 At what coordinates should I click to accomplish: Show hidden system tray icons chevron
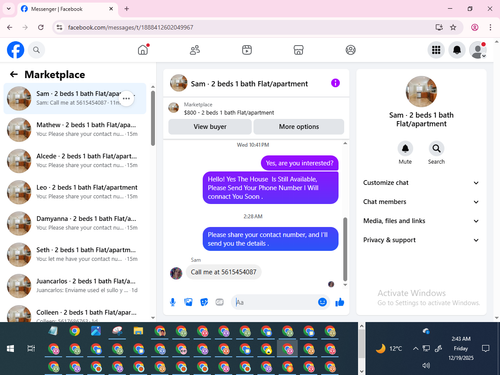click(415, 349)
